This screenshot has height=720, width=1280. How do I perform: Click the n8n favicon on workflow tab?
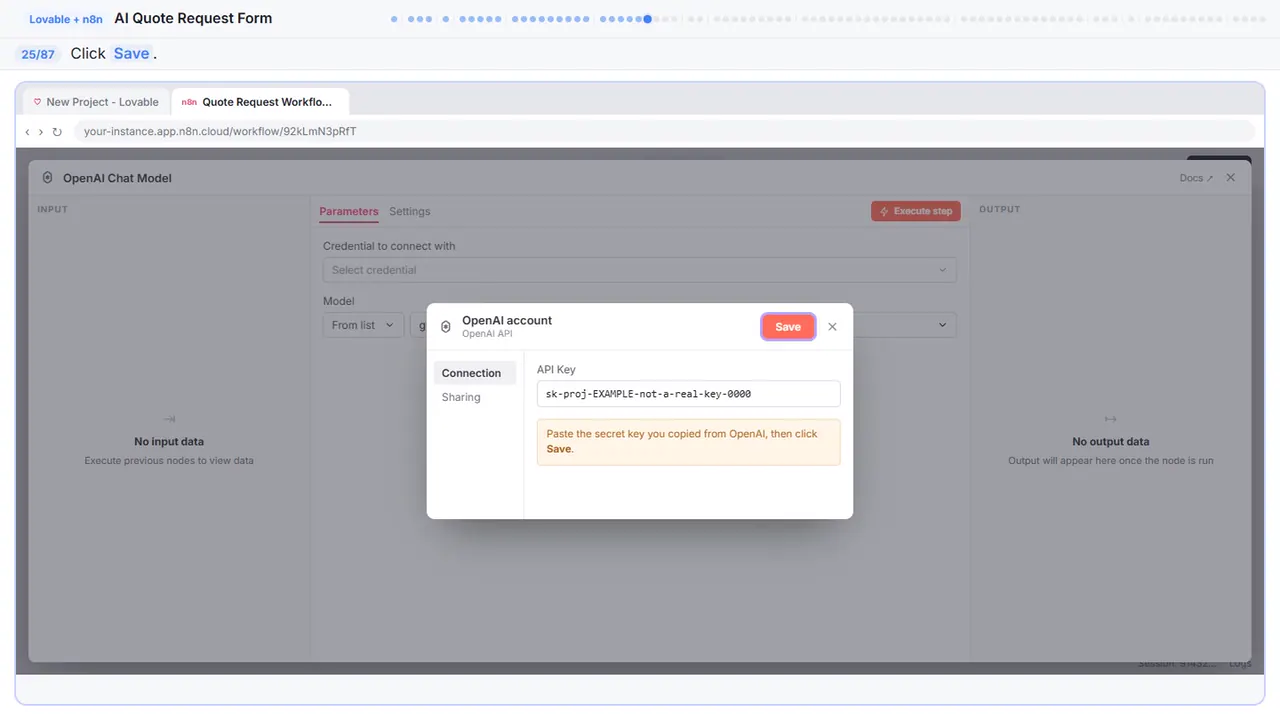189,102
